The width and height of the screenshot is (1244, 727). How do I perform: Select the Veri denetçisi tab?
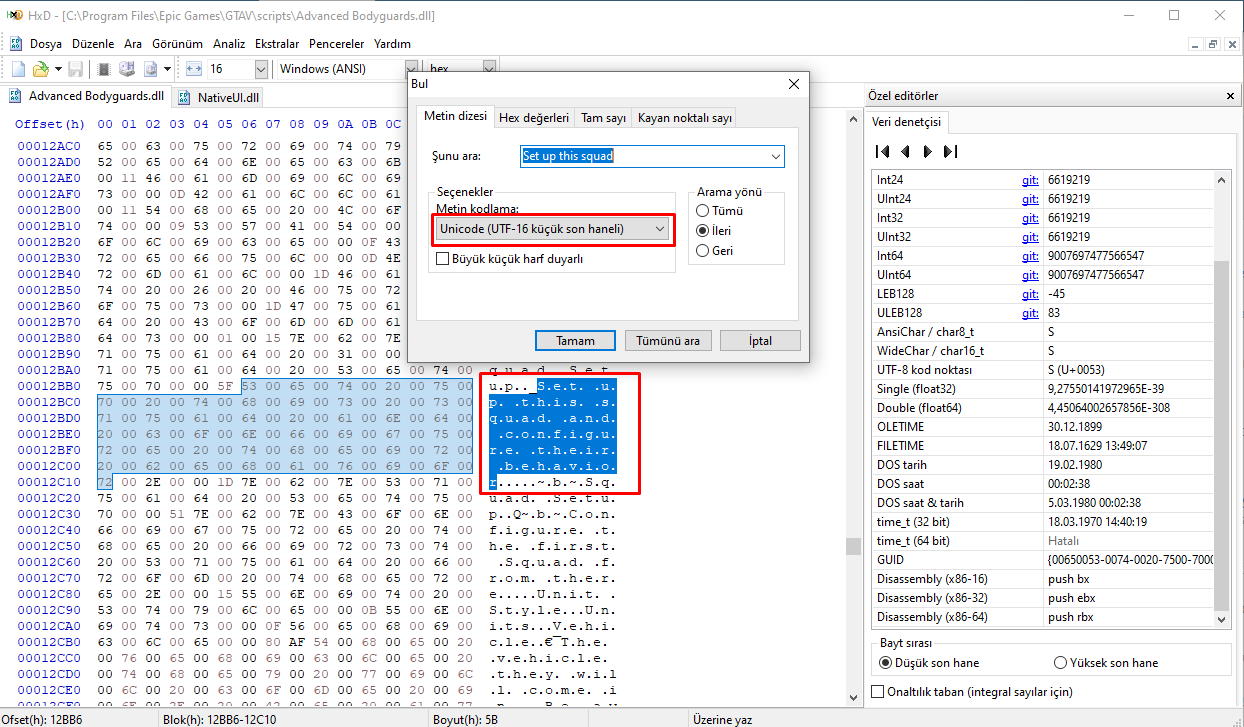coord(908,122)
